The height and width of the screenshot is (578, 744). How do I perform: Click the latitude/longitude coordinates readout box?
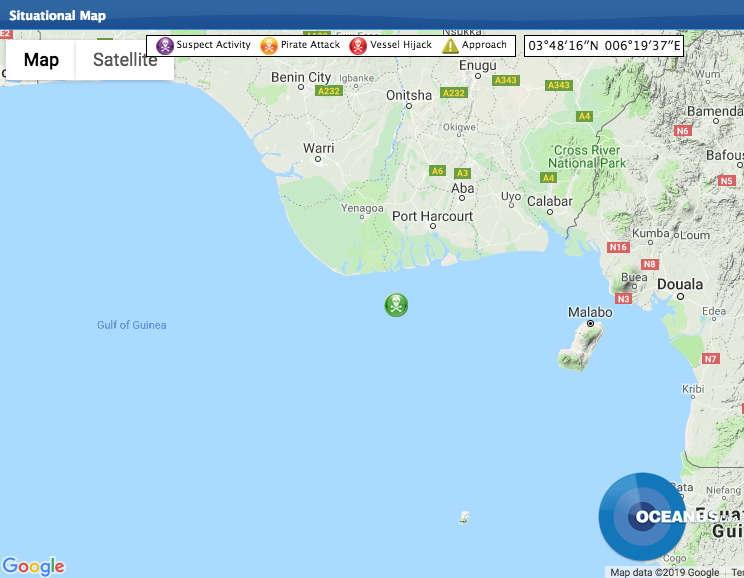point(603,45)
